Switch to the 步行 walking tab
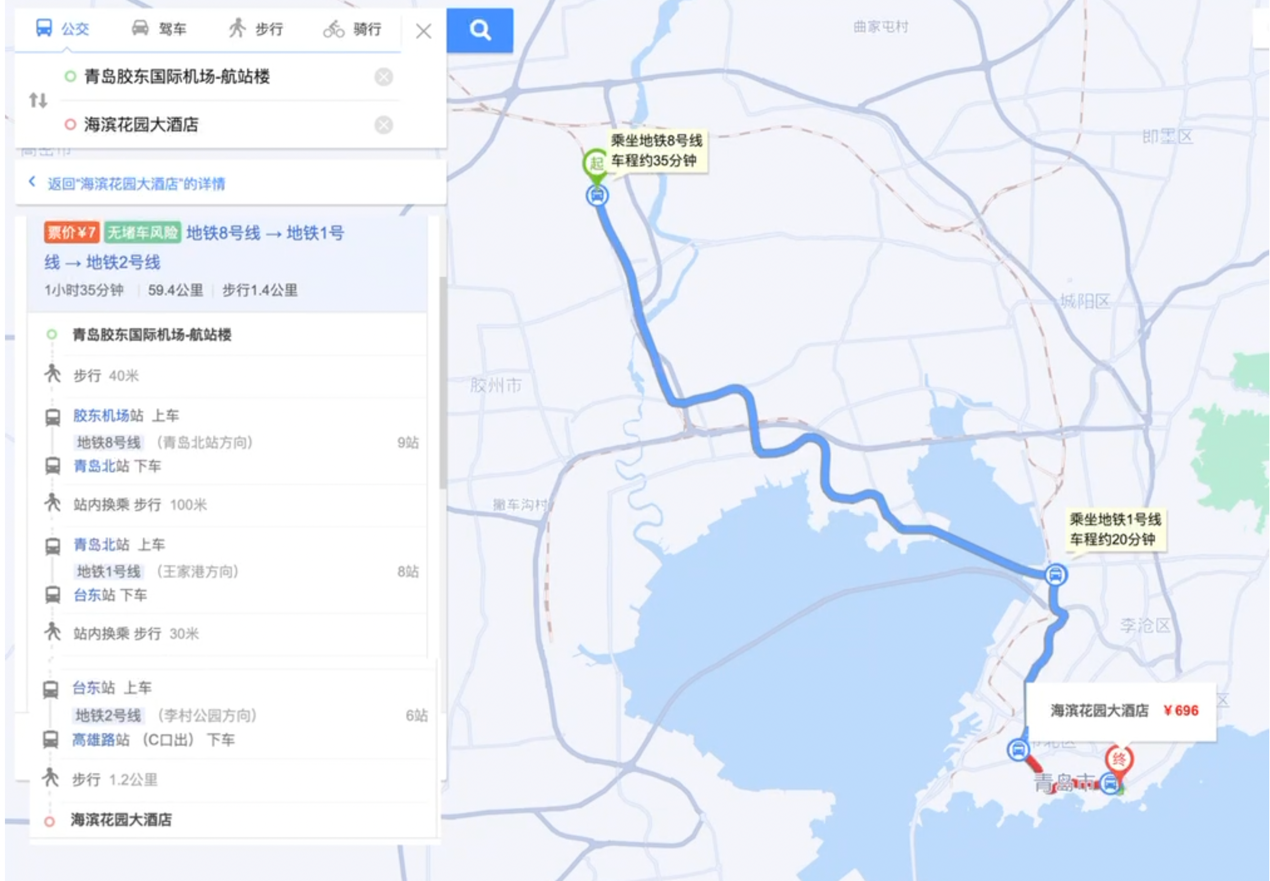The image size is (1270, 881). (255, 29)
